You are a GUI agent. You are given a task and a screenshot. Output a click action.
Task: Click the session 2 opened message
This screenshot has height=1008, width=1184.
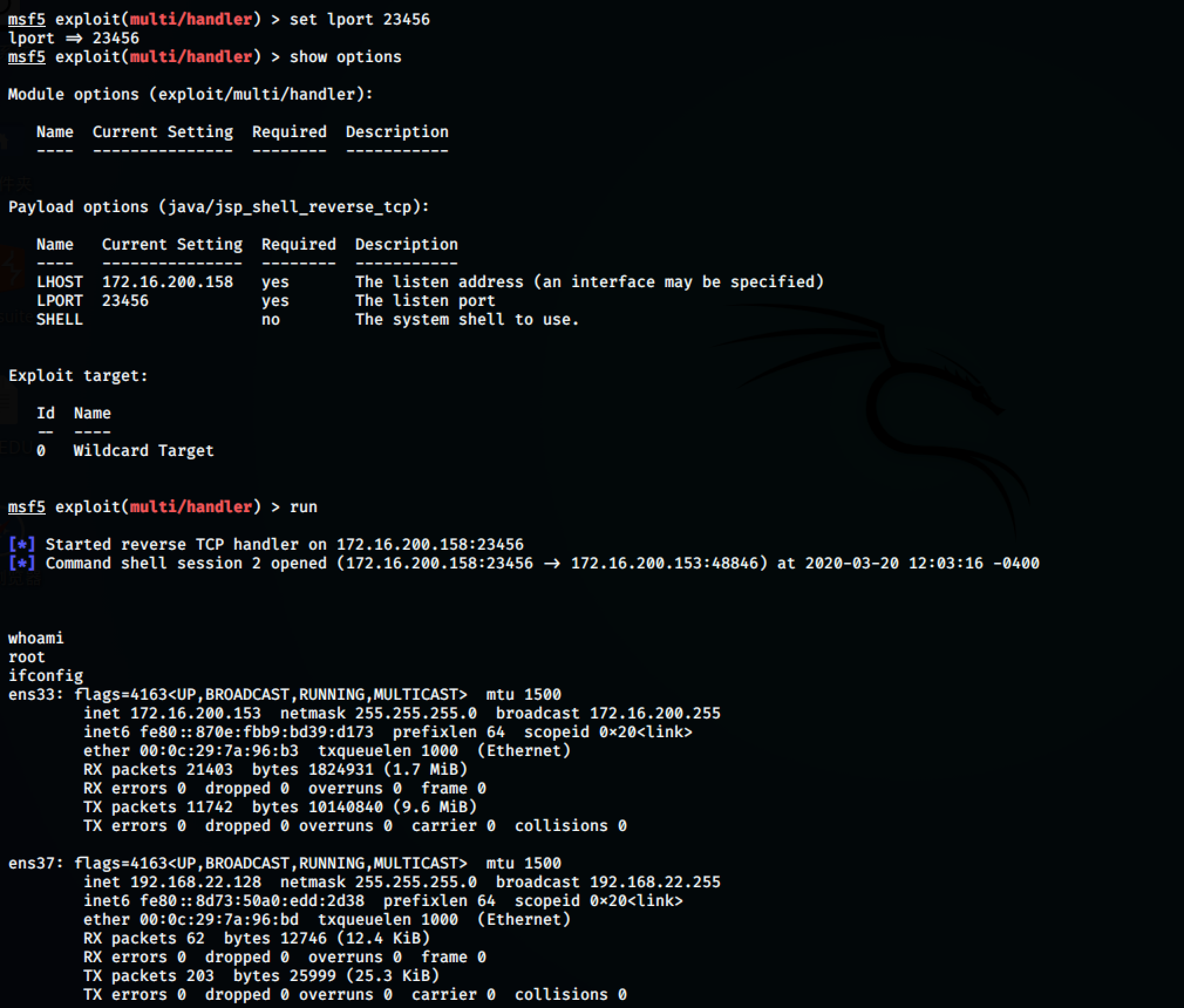(x=293, y=563)
